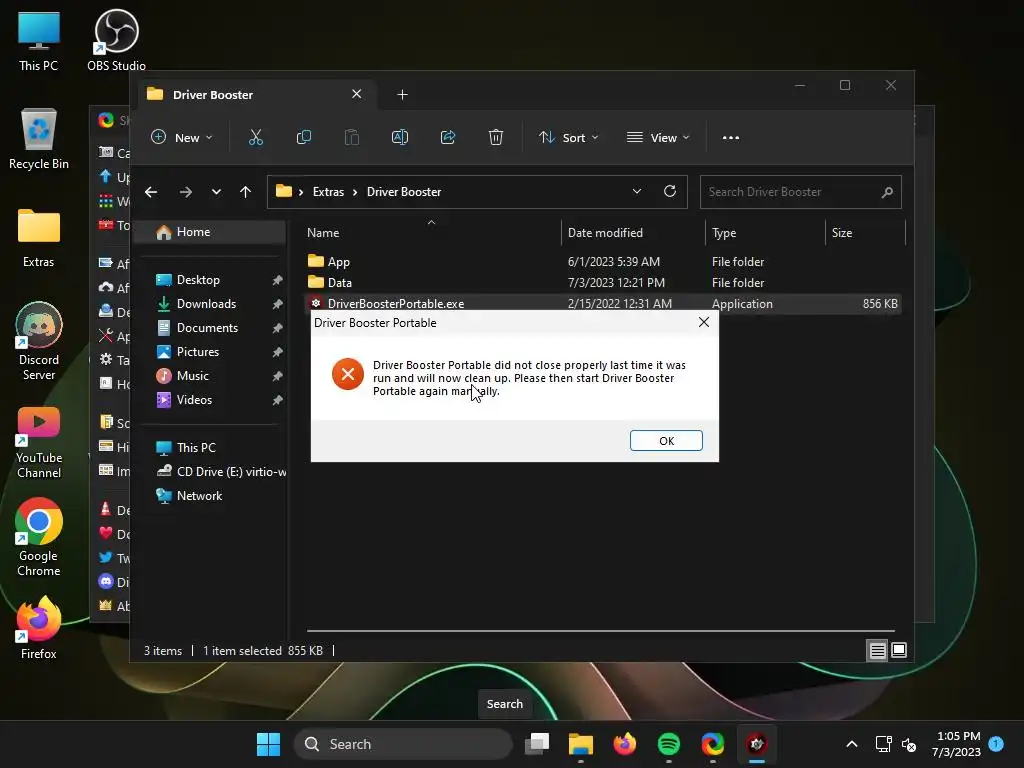This screenshot has height=768, width=1024.
Task: Click the Refresh icon beside address bar
Action: click(669, 191)
